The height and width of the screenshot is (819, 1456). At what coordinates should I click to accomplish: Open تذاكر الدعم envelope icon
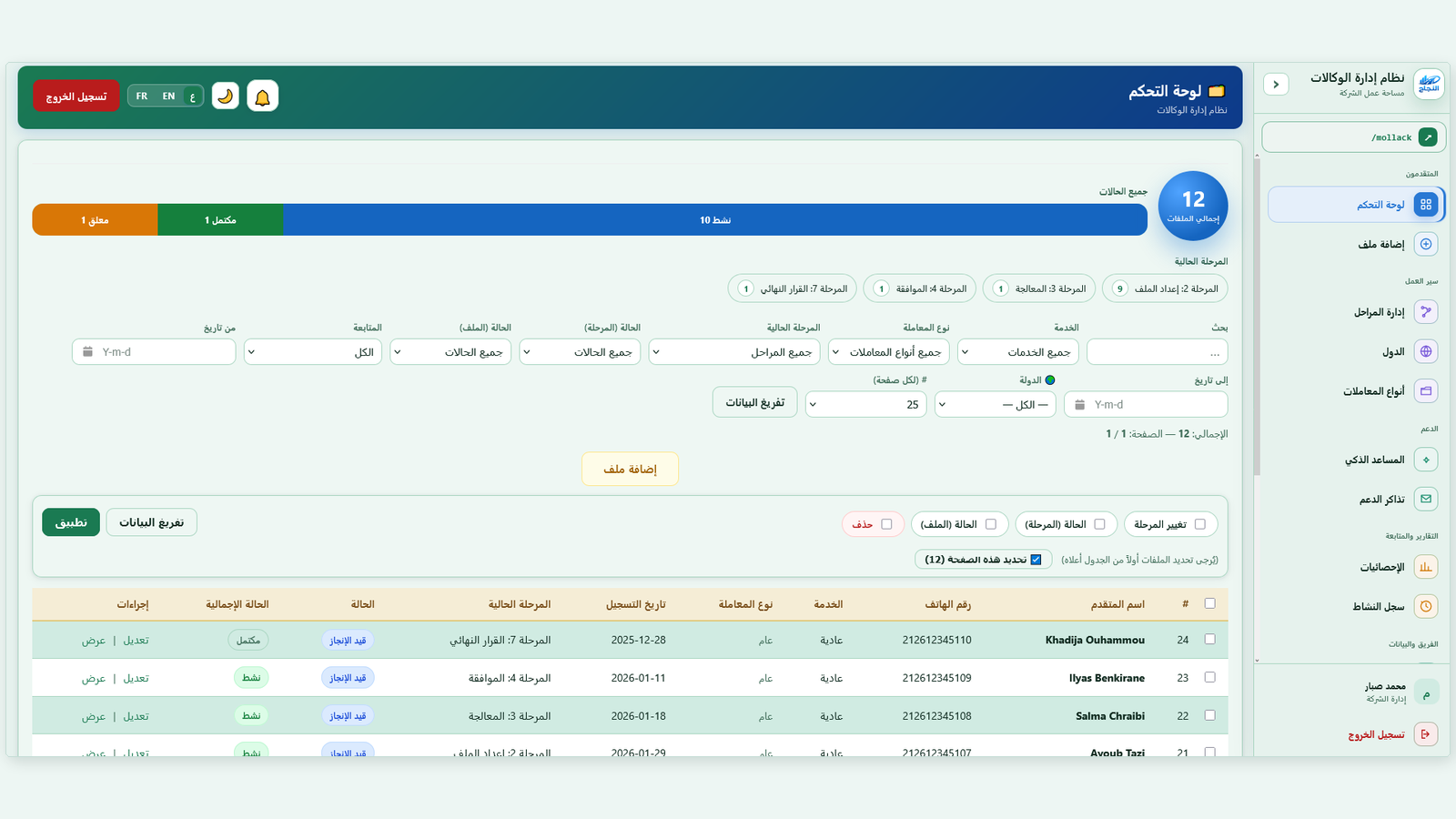coord(1426,499)
